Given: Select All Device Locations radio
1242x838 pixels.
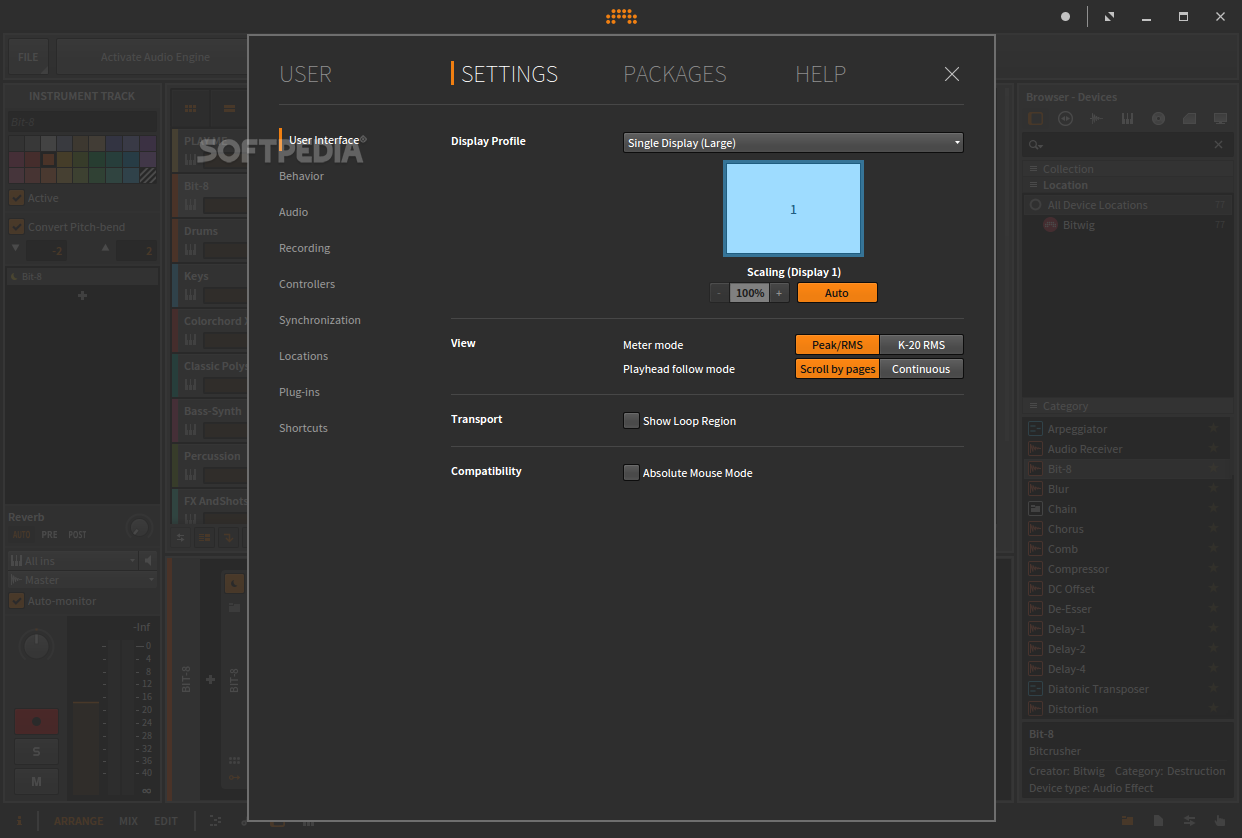Looking at the screenshot, I should [x=1035, y=205].
